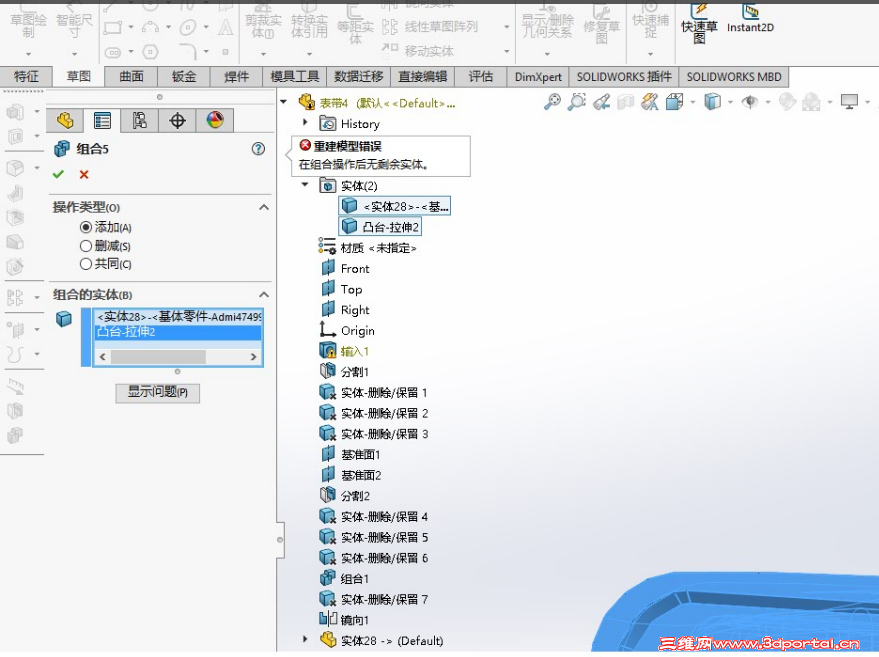Select <实体28> entry in bodies list
This screenshot has width=879, height=657.
pos(178,317)
